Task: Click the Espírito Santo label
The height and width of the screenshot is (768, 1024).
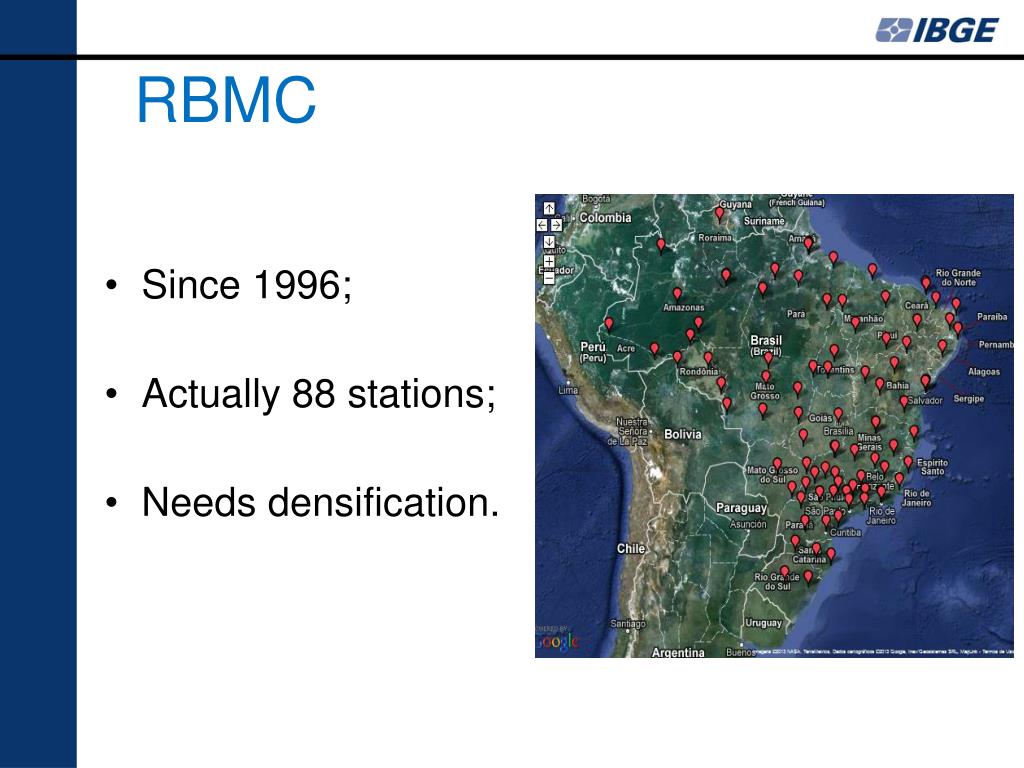Action: (x=933, y=467)
